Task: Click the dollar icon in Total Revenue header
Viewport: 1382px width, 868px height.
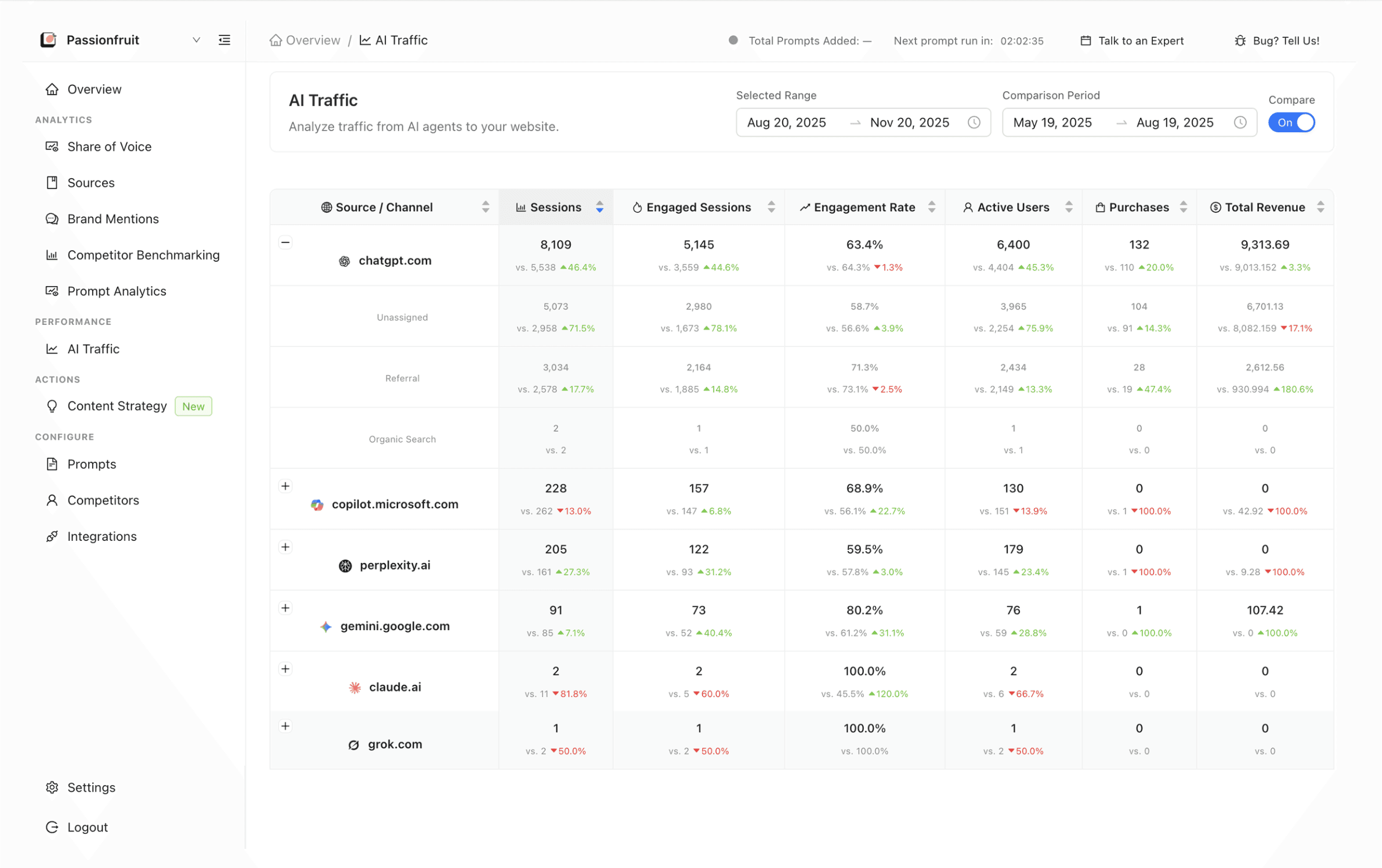Action: [1215, 208]
